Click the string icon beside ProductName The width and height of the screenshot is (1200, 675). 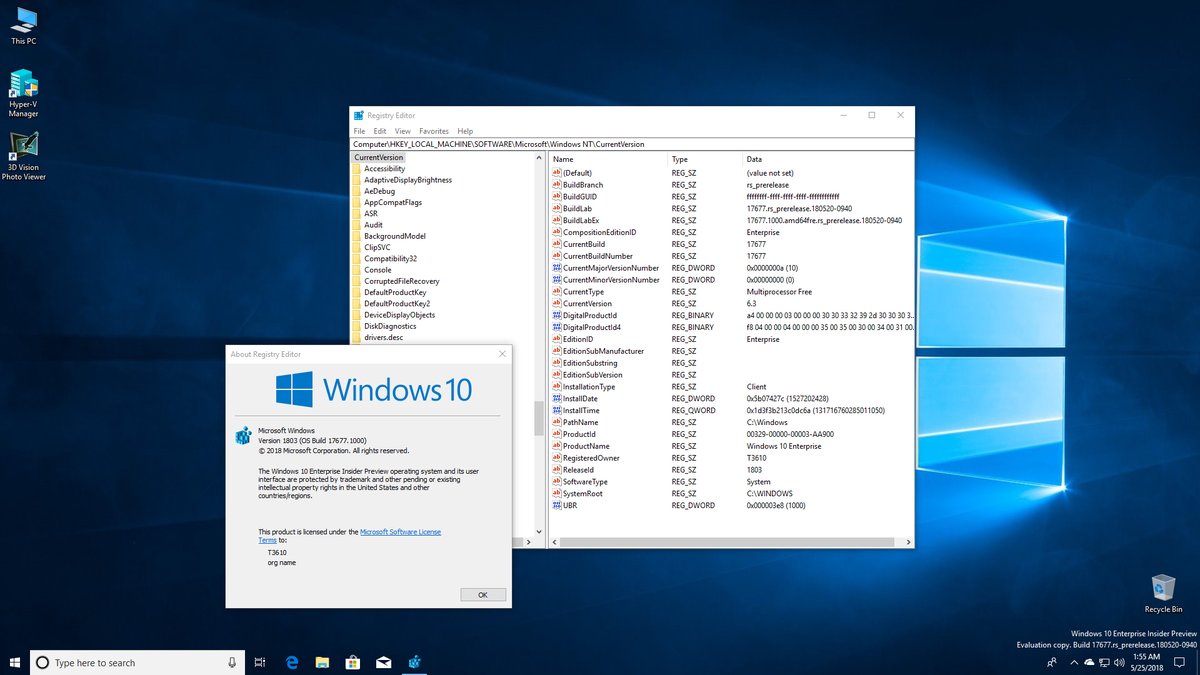pos(557,446)
